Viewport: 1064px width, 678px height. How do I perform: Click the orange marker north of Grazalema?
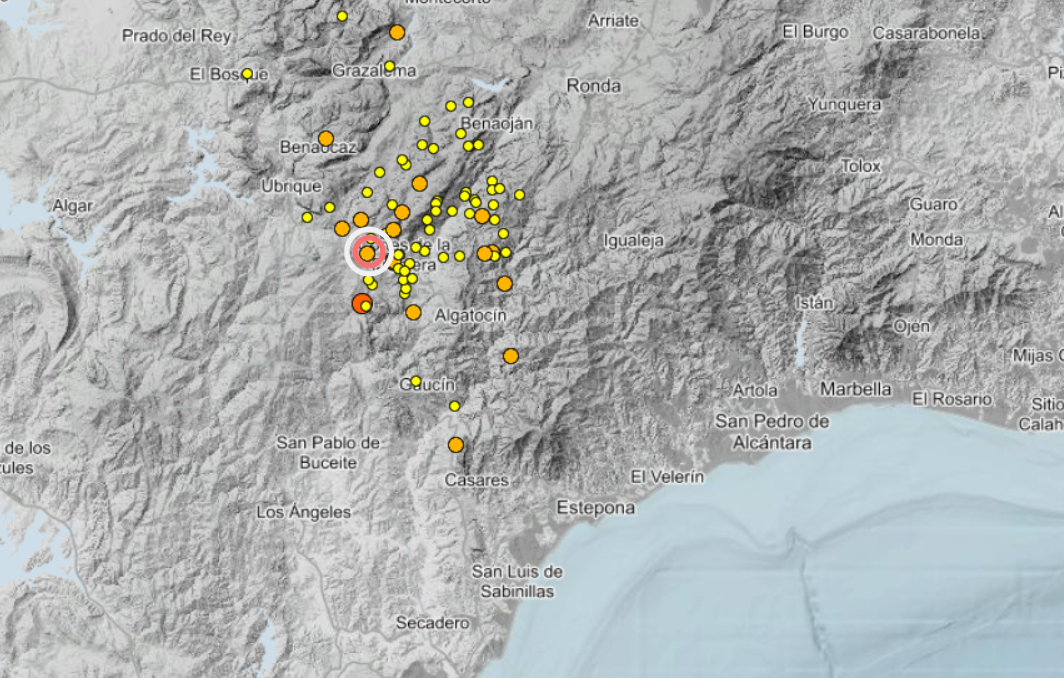[x=397, y=32]
